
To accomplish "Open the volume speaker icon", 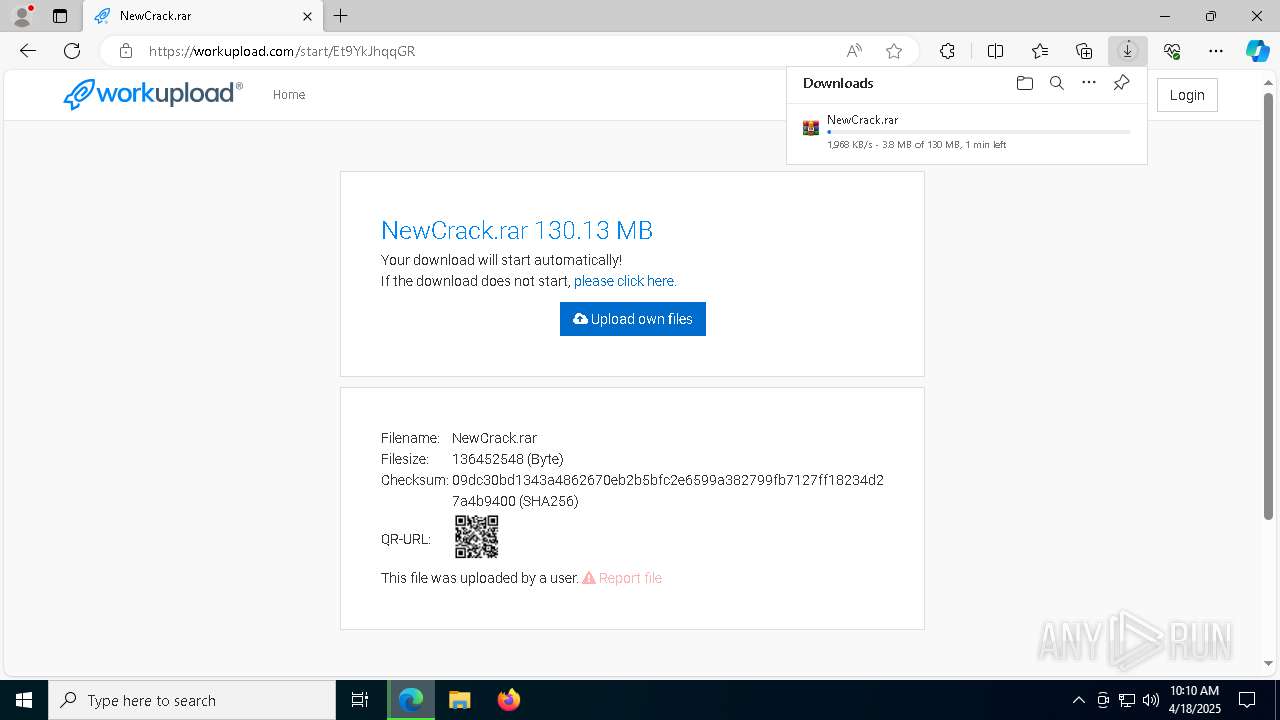I will (x=1151, y=700).
